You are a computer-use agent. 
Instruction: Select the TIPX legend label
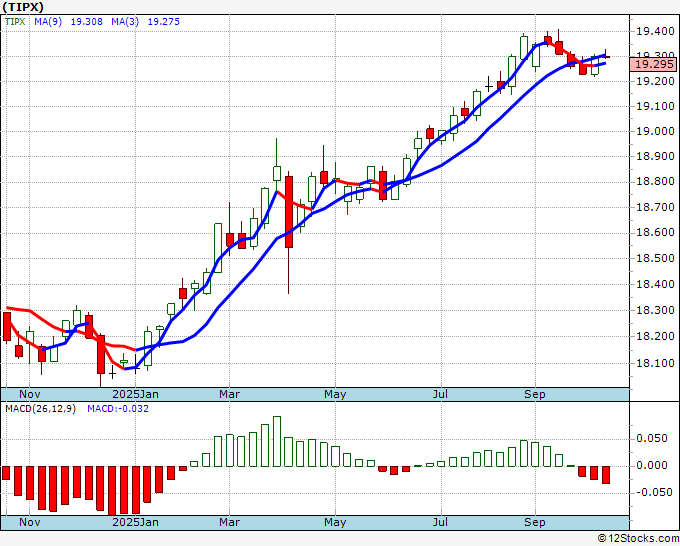tap(15, 22)
